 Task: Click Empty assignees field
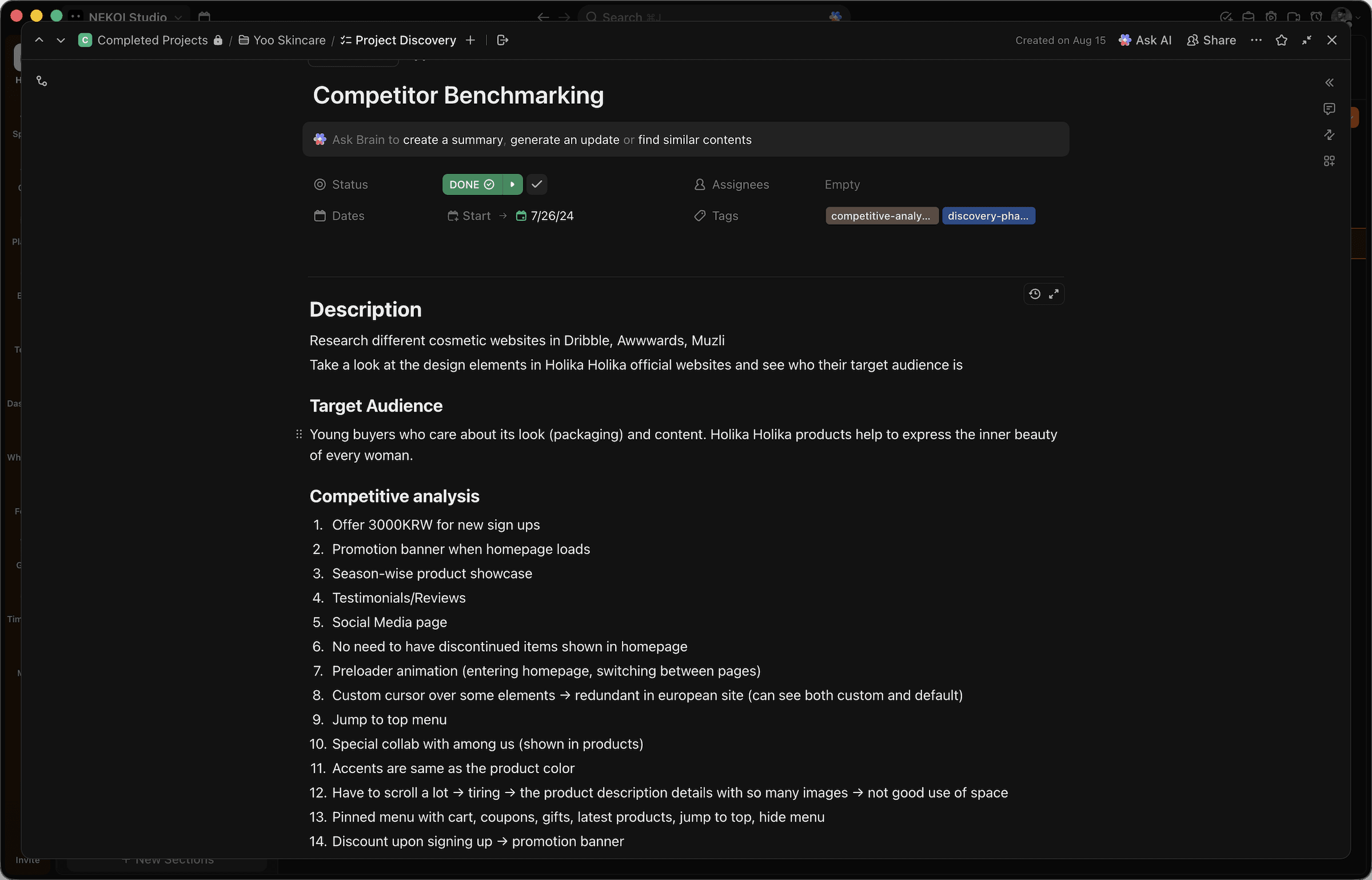point(842,185)
